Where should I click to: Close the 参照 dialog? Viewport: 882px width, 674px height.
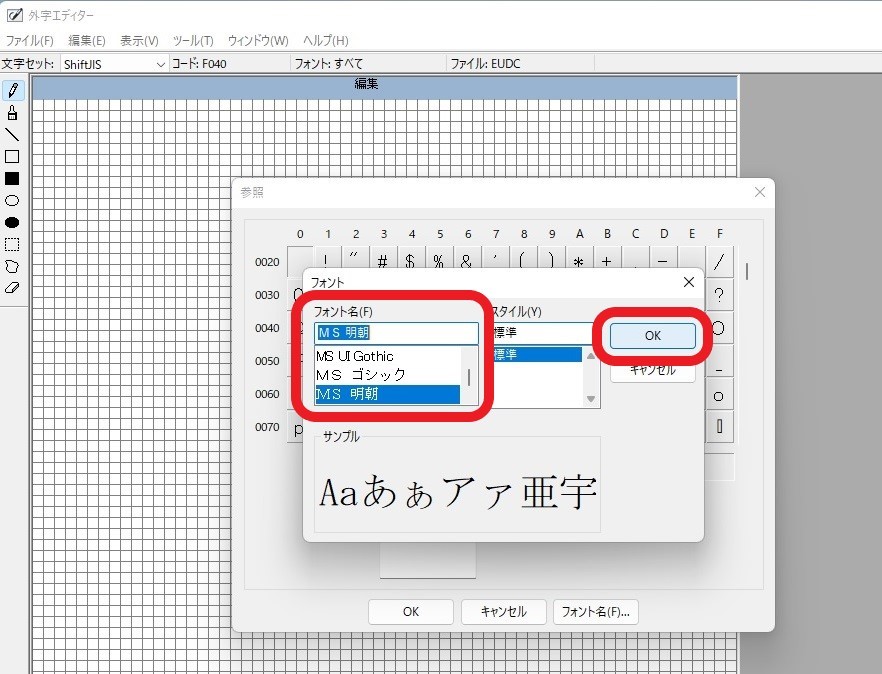click(x=759, y=192)
